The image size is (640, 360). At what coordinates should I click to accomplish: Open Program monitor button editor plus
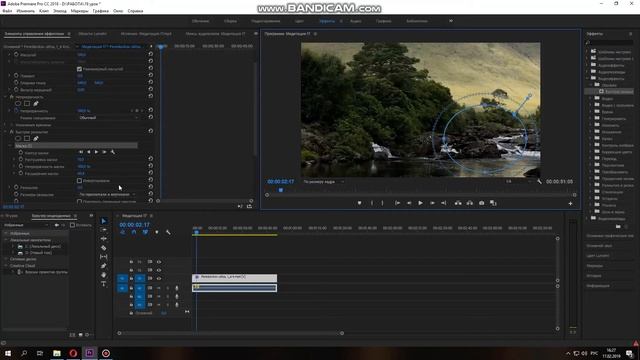(x=571, y=203)
